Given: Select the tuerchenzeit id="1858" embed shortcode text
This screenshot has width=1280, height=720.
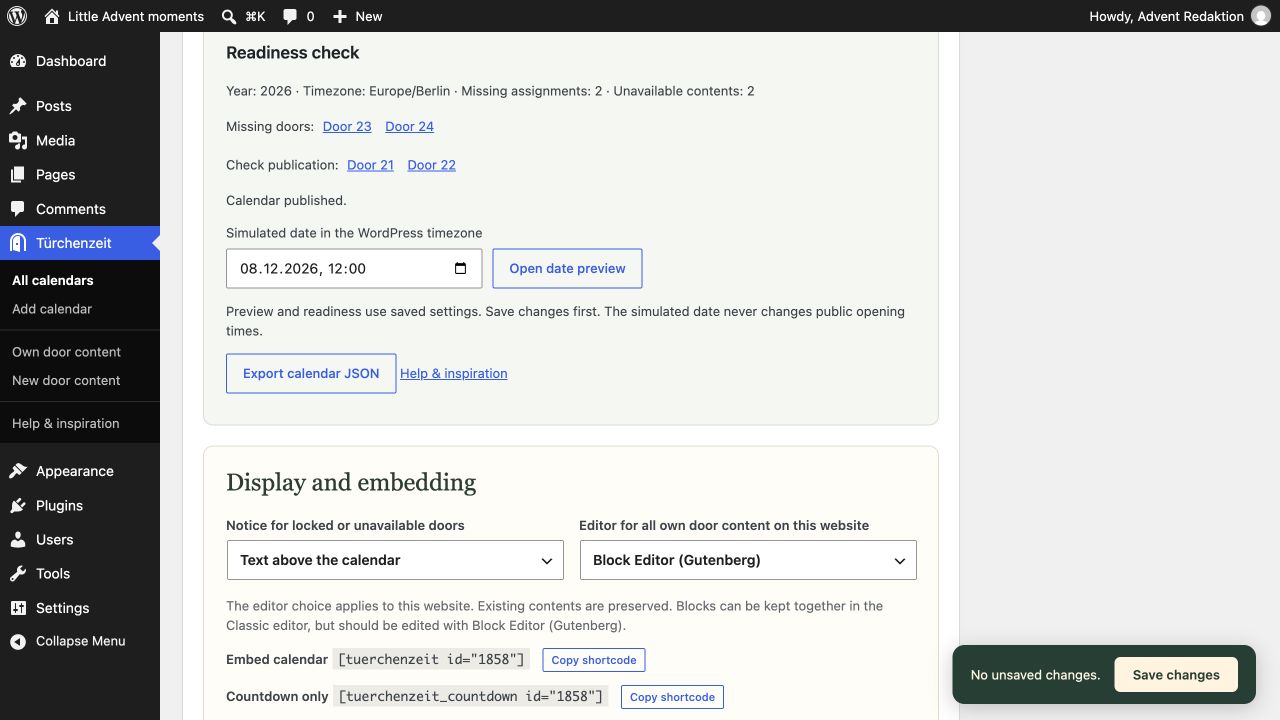Looking at the screenshot, I should click(431, 660).
